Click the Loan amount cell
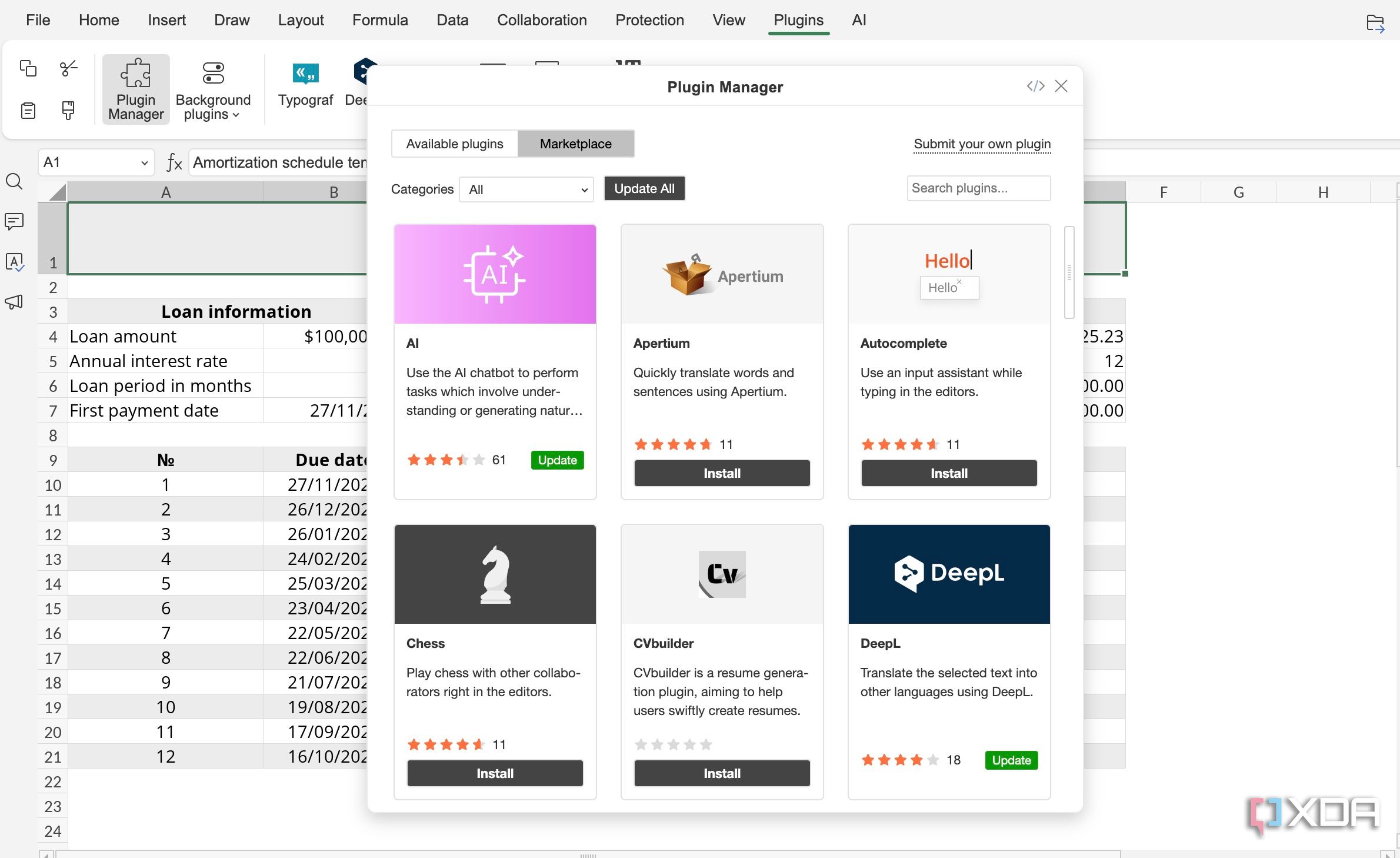1400x858 pixels. 165,336
